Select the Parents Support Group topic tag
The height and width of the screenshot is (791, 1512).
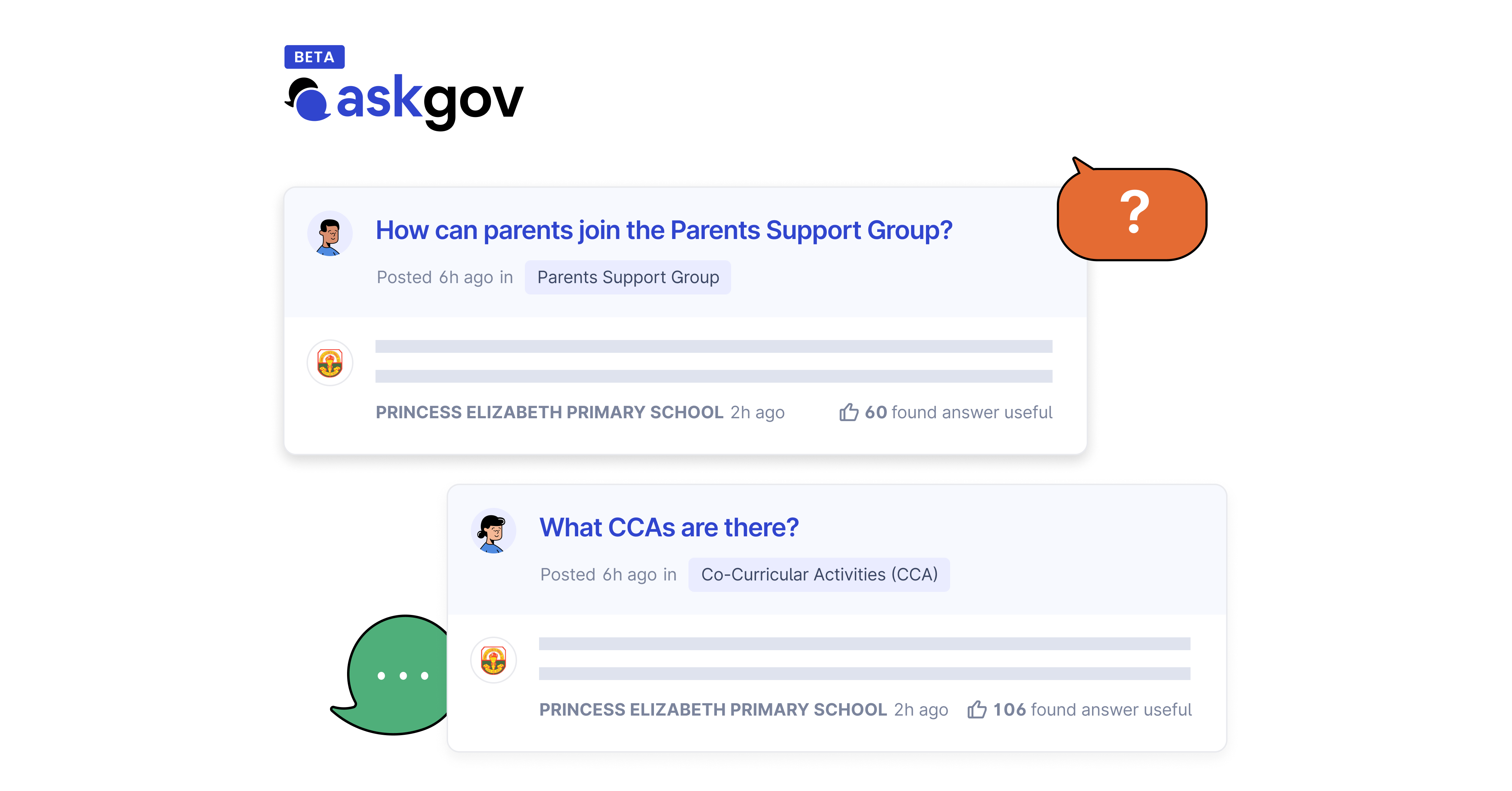pyautogui.click(x=628, y=277)
